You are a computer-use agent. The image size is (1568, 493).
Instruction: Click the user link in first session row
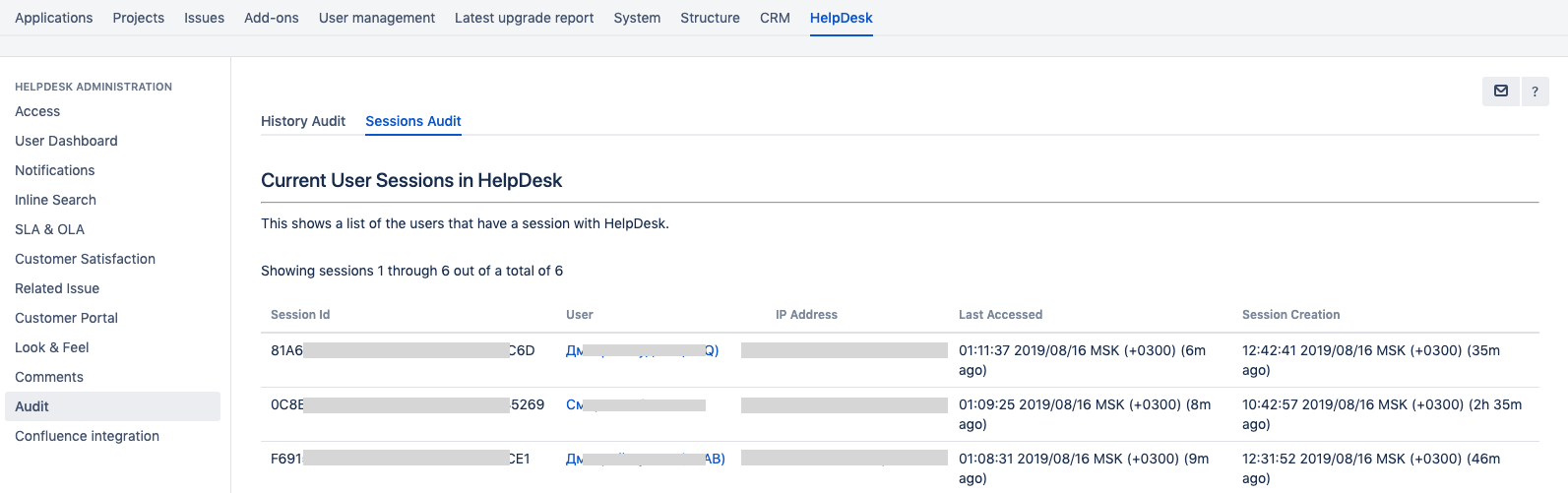click(x=642, y=350)
